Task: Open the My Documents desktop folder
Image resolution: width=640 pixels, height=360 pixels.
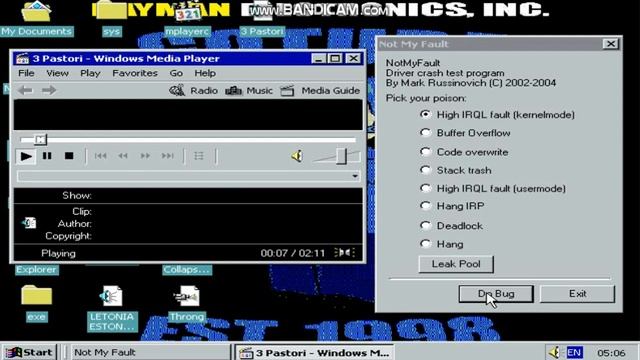Action: [36, 19]
